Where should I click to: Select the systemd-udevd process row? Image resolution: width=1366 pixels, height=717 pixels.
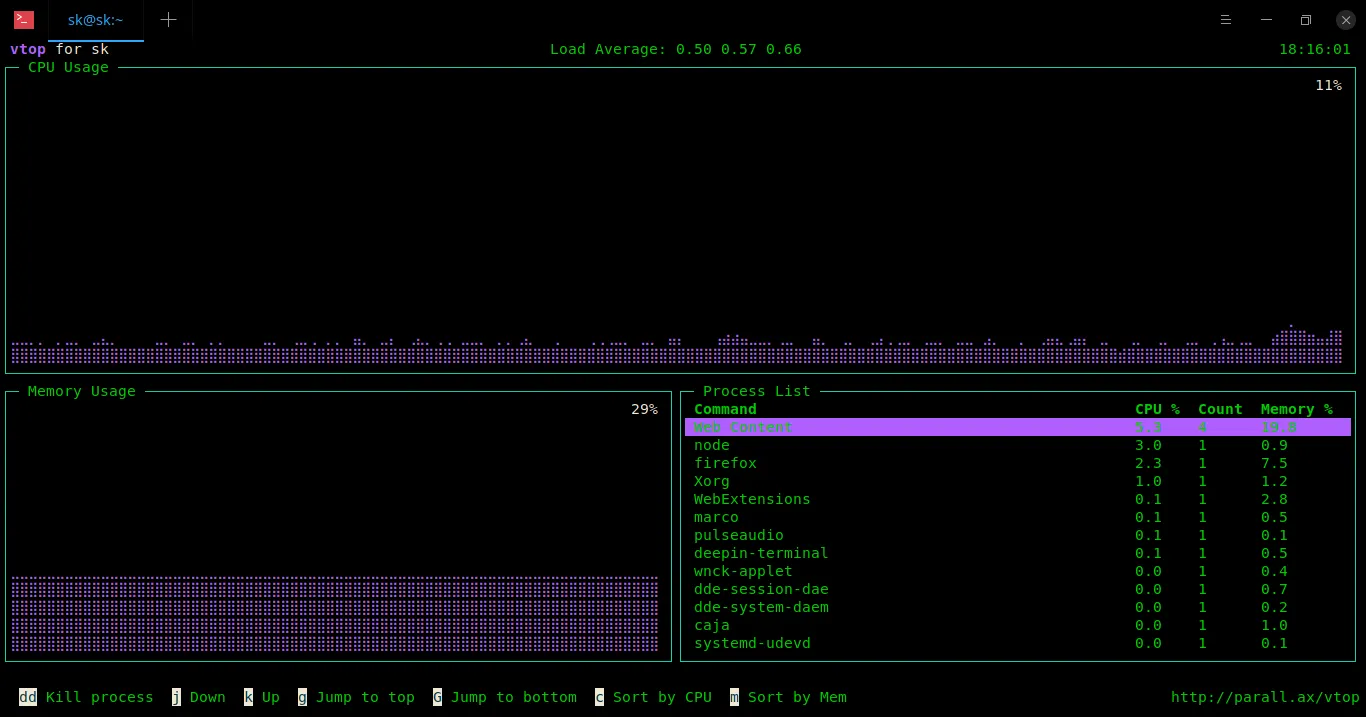[752, 643]
